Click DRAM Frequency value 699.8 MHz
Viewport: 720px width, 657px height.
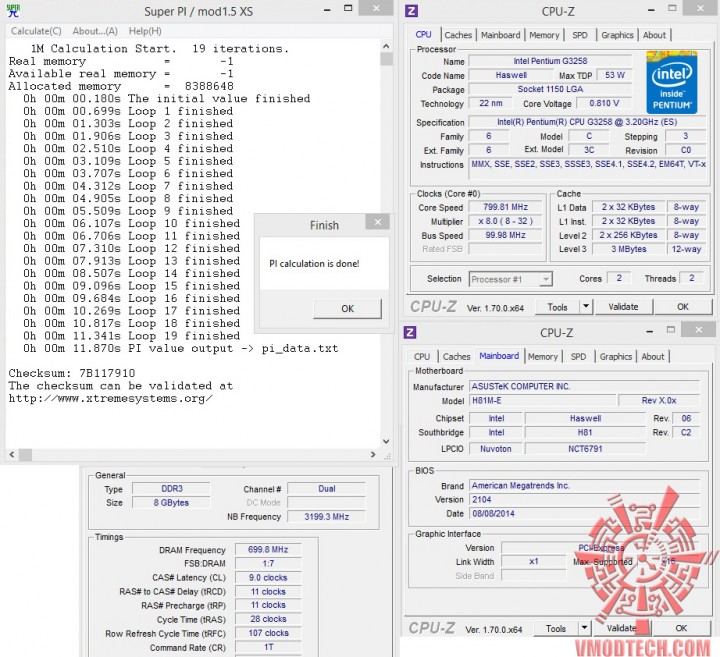click(x=268, y=550)
